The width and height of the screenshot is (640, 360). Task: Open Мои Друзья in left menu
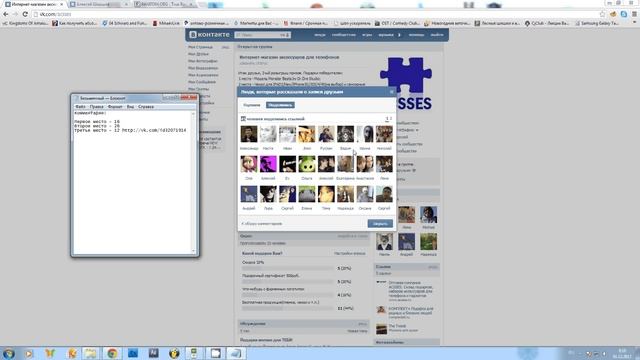tap(198, 54)
